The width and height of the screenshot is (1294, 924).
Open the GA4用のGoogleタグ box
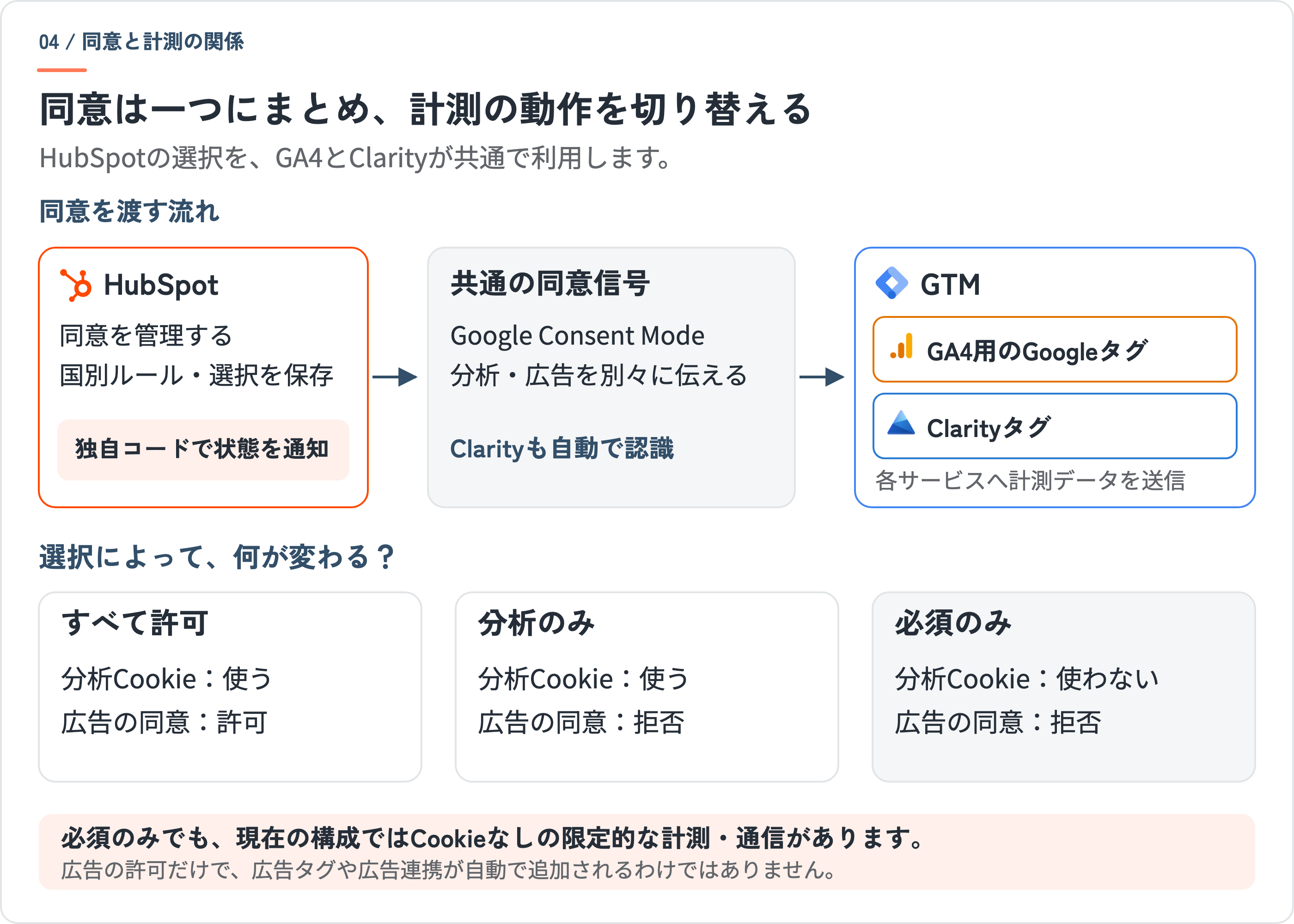tap(1055, 349)
